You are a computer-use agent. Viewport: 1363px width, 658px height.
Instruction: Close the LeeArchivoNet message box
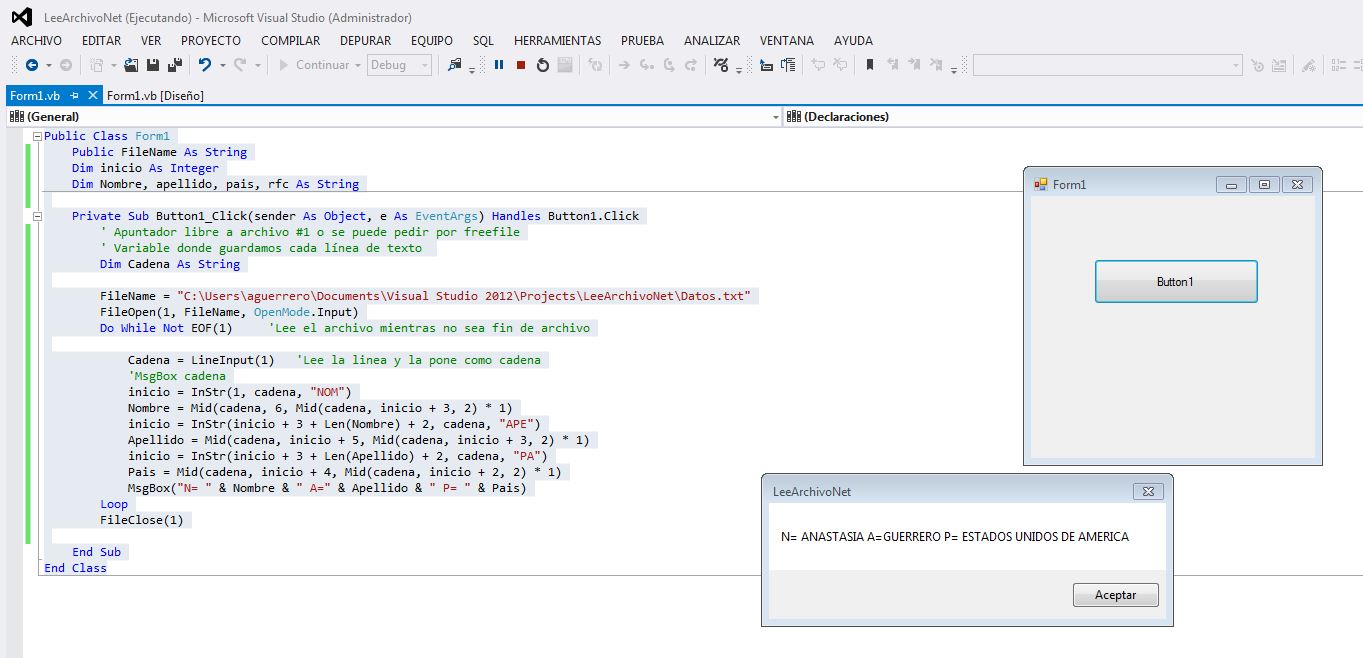pyautogui.click(x=1148, y=492)
